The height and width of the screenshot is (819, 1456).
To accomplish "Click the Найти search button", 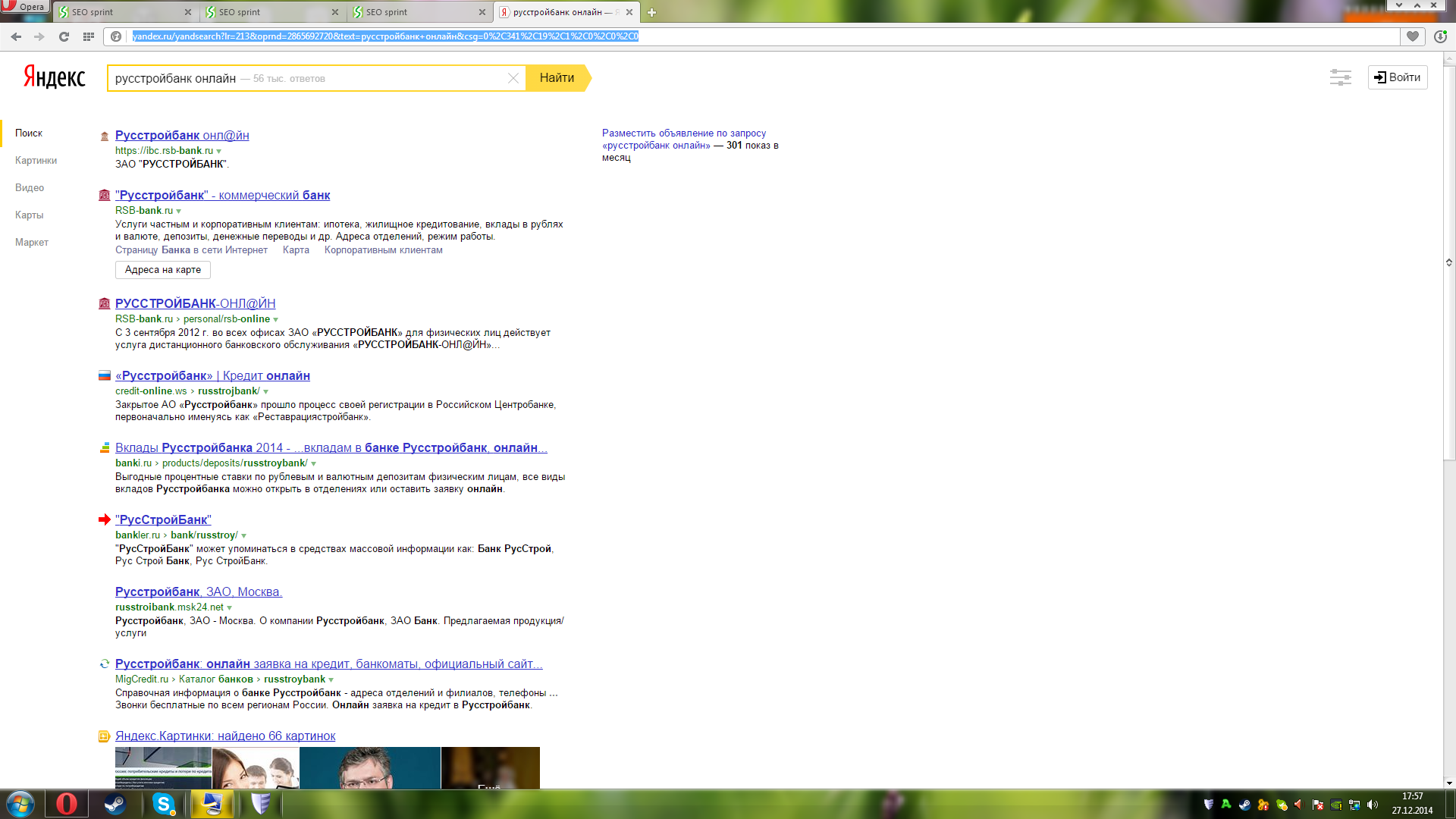I will click(x=557, y=78).
